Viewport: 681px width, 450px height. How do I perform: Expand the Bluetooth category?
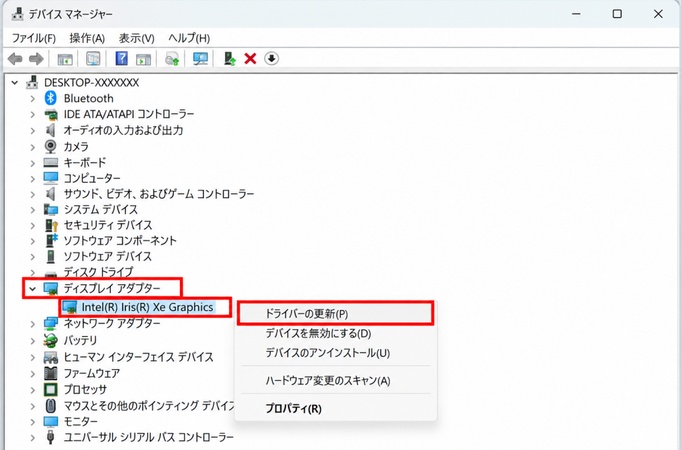pos(33,99)
